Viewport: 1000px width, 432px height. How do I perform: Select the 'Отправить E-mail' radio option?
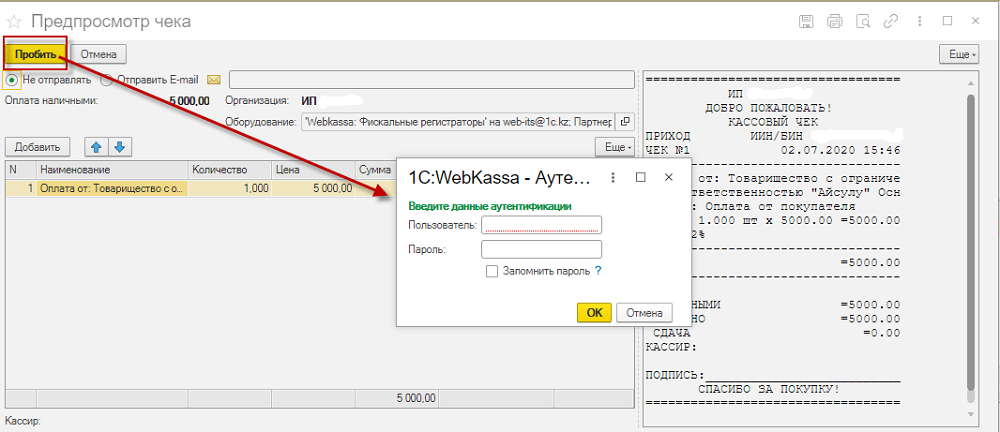(x=107, y=80)
